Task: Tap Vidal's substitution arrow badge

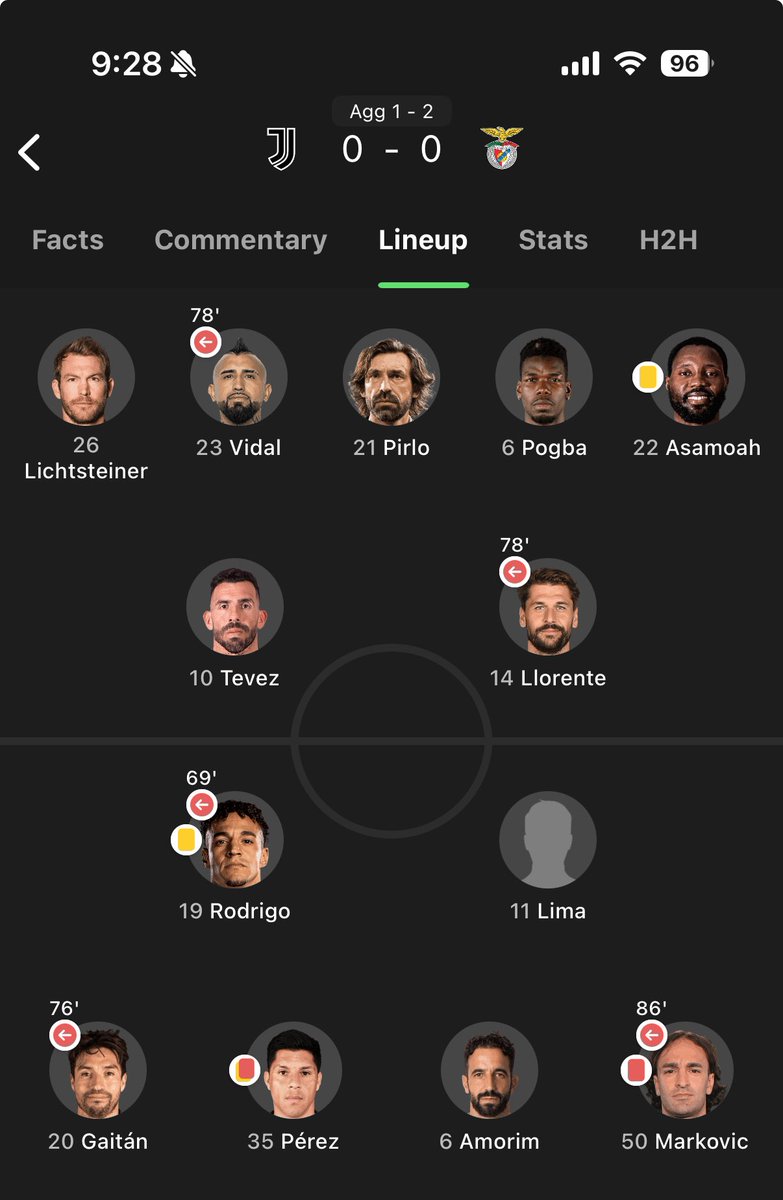Action: (x=205, y=343)
